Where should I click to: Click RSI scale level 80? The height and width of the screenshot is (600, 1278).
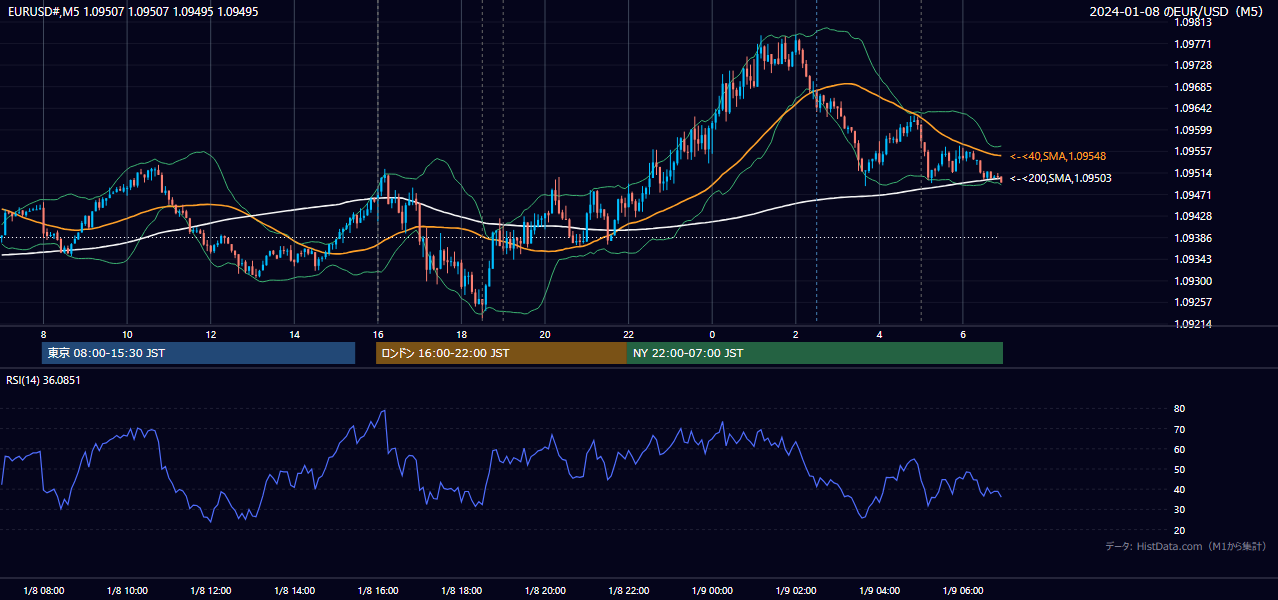[1180, 409]
